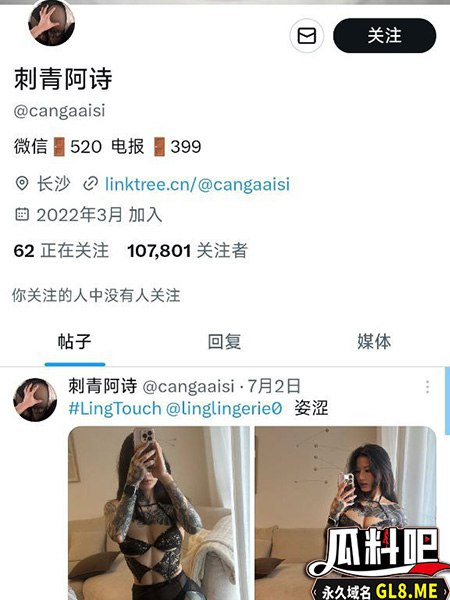Switch to the 媒体 media tab
The height and width of the screenshot is (600, 450).
coord(374,341)
